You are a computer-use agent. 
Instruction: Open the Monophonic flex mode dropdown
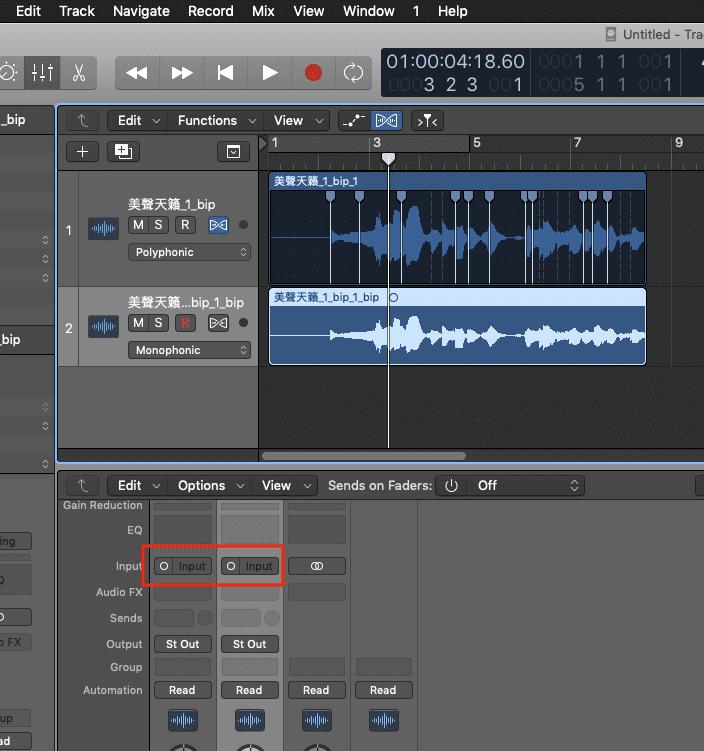[x=188, y=350]
